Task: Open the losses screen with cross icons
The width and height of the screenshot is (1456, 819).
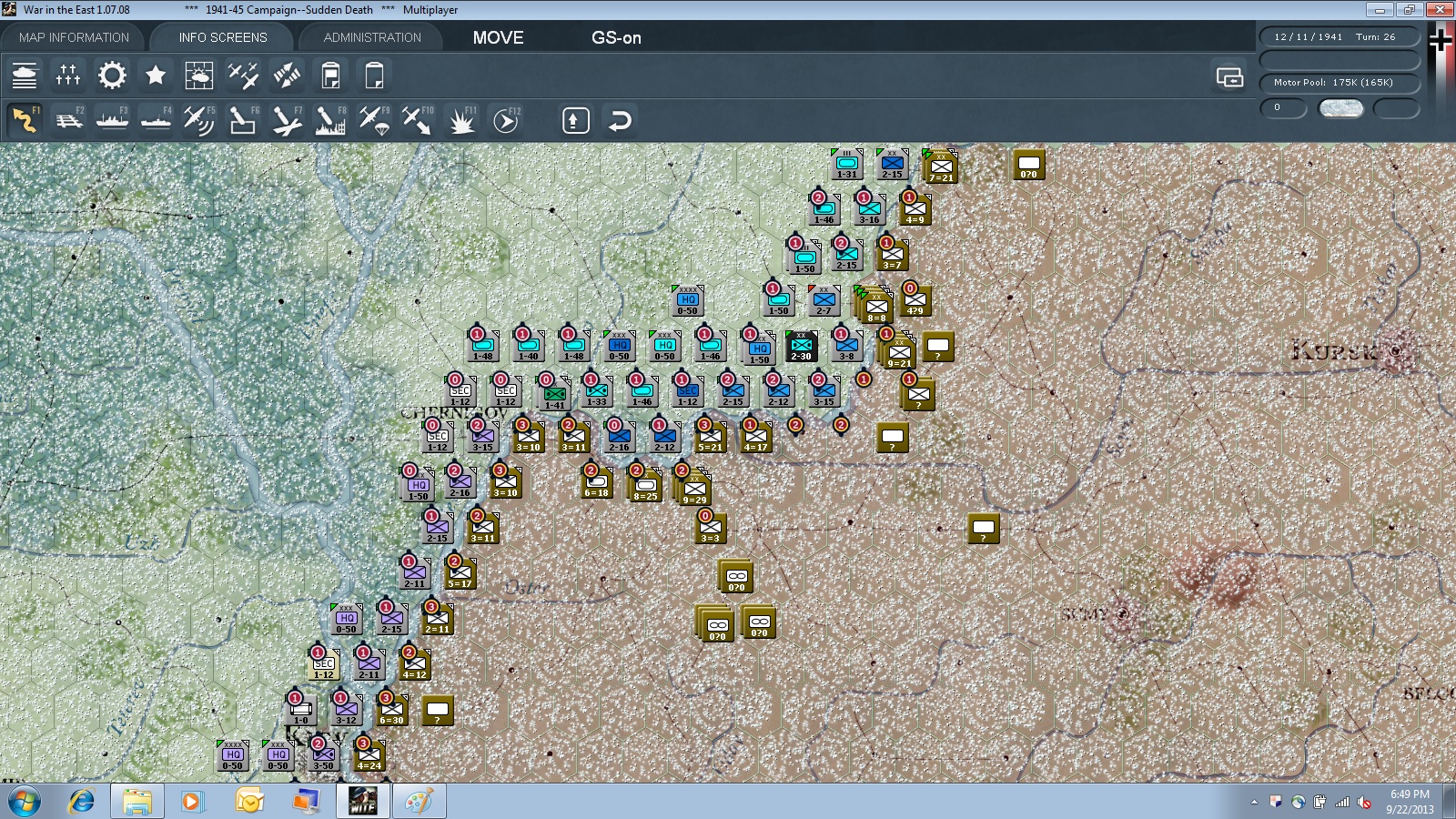Action: 68,75
